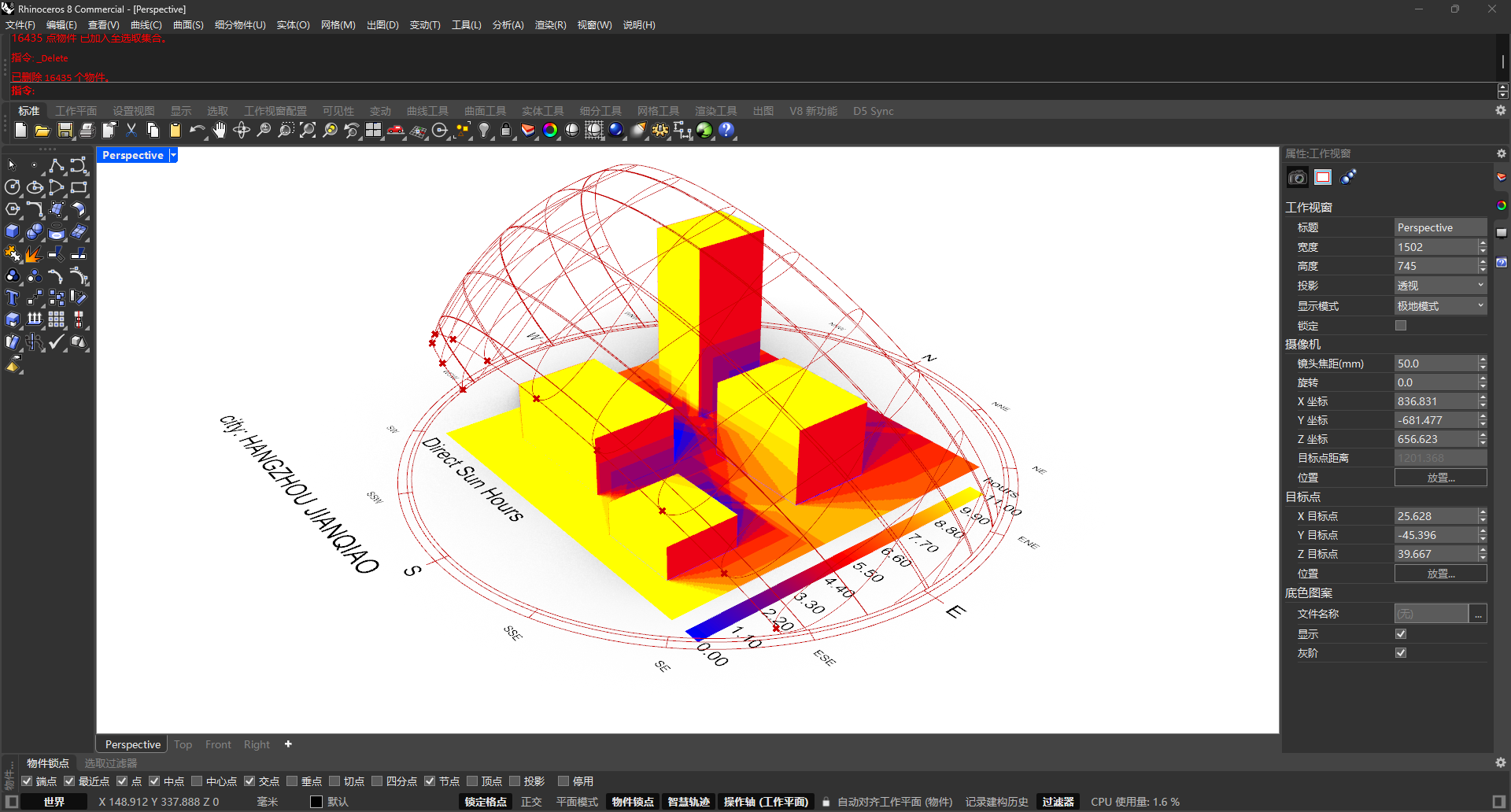Image resolution: width=1511 pixels, height=812 pixels.
Task: Enable the 四分点 object snap checkbox
Action: tap(377, 781)
